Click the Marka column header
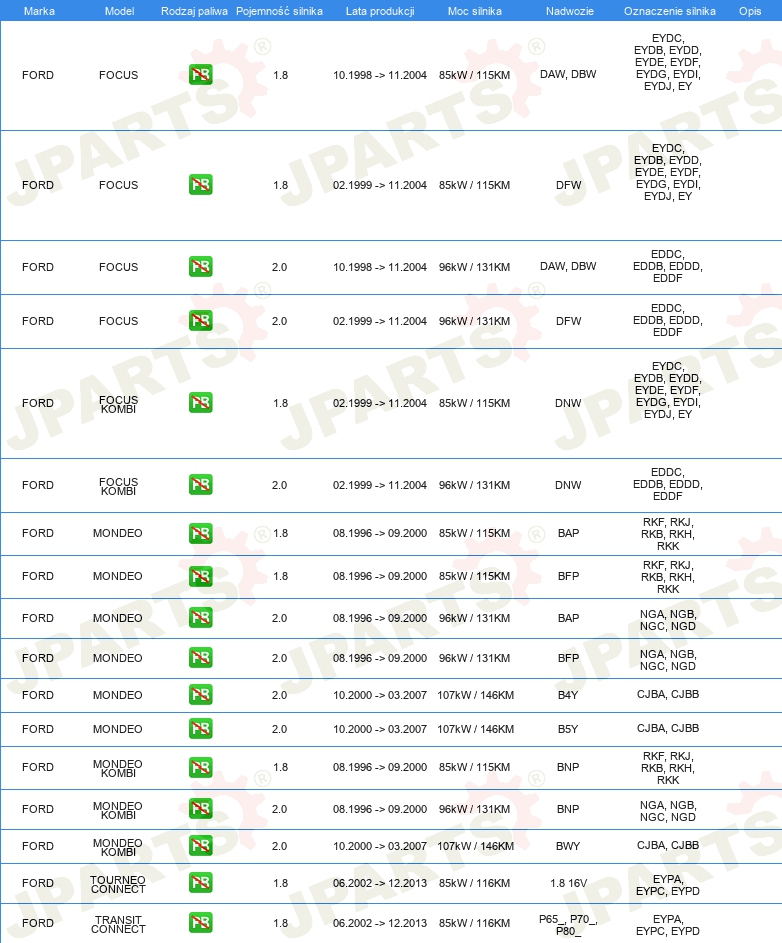This screenshot has height=943, width=782. click(39, 11)
